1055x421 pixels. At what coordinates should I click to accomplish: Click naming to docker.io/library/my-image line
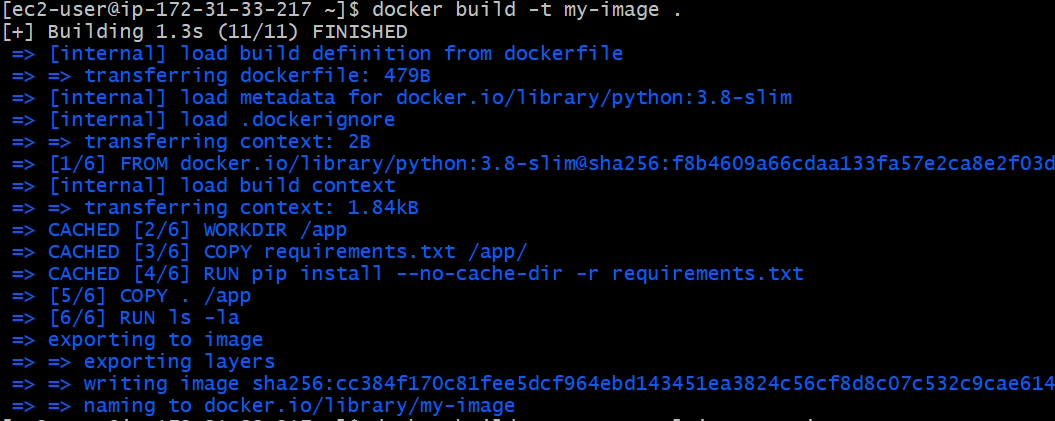pos(263,406)
